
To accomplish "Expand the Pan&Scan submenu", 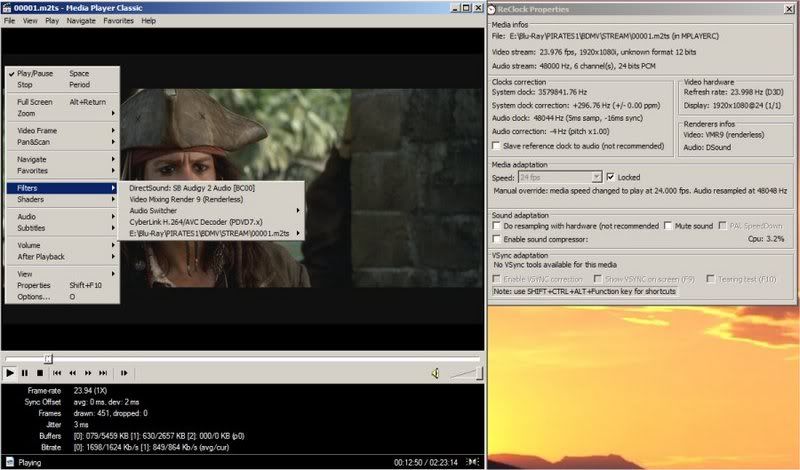I will tap(63, 142).
